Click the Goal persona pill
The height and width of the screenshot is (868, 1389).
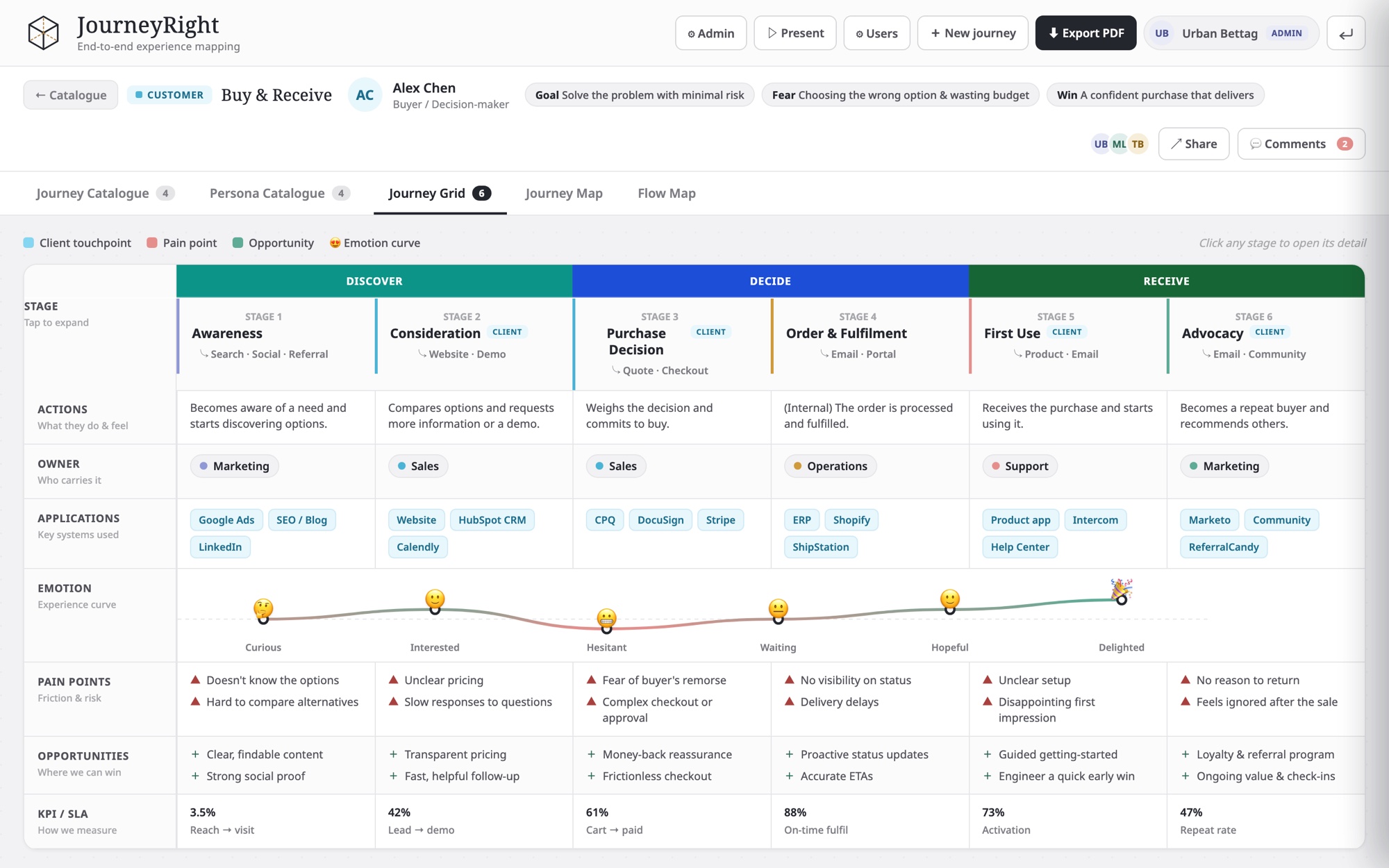coord(640,95)
